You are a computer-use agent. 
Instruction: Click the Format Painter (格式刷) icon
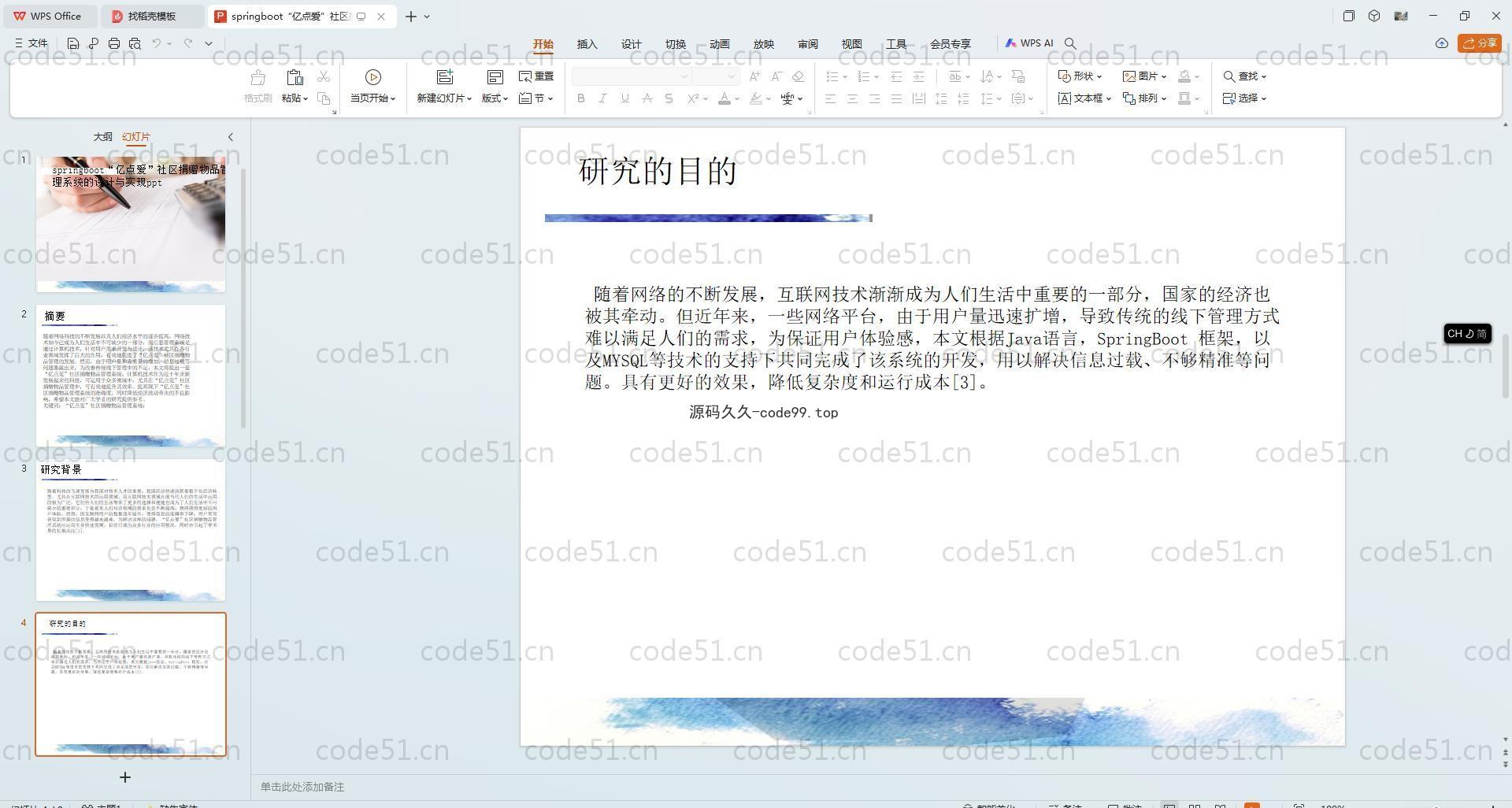(x=258, y=77)
